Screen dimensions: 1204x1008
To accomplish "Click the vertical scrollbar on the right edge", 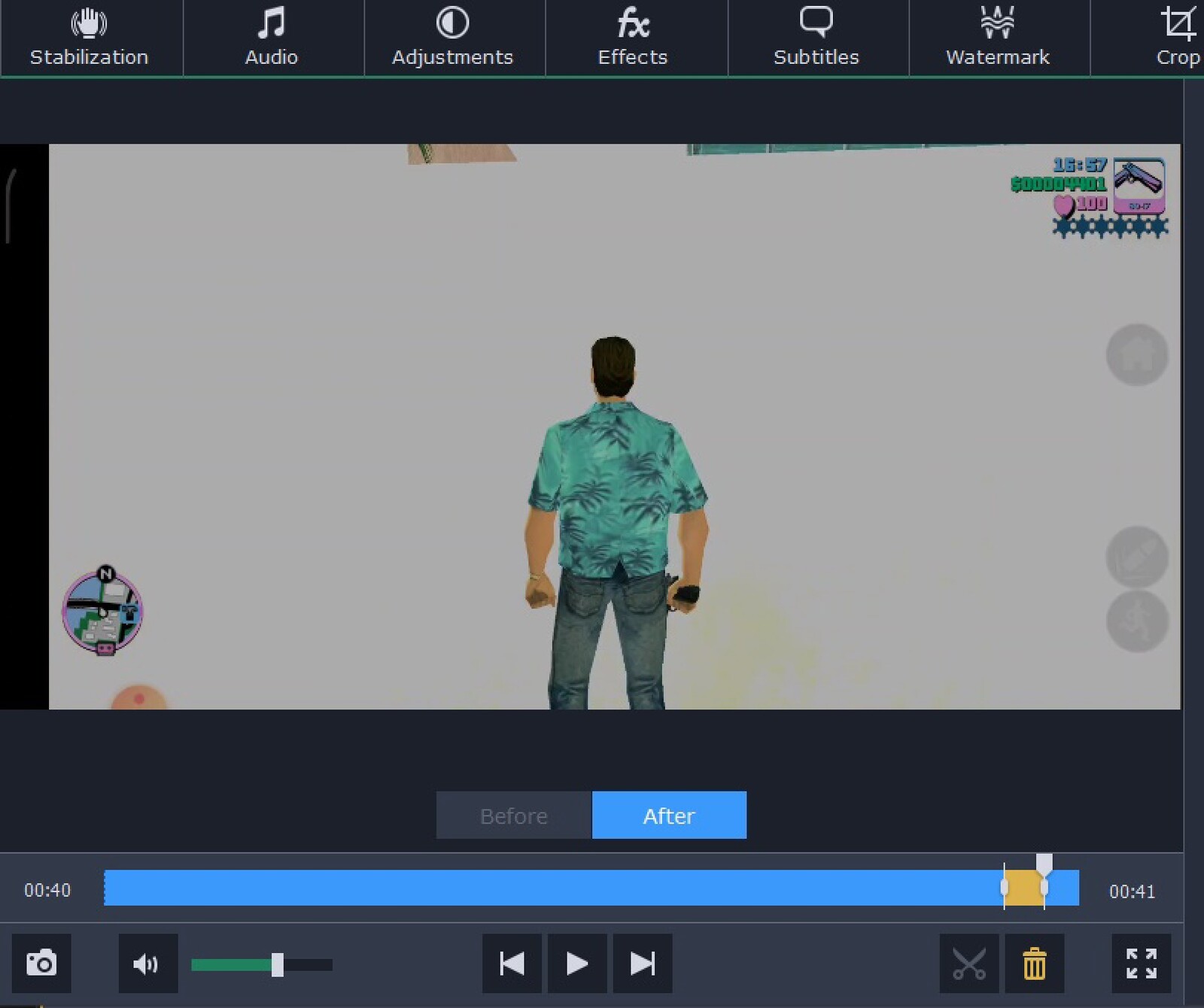I will click(1193, 542).
